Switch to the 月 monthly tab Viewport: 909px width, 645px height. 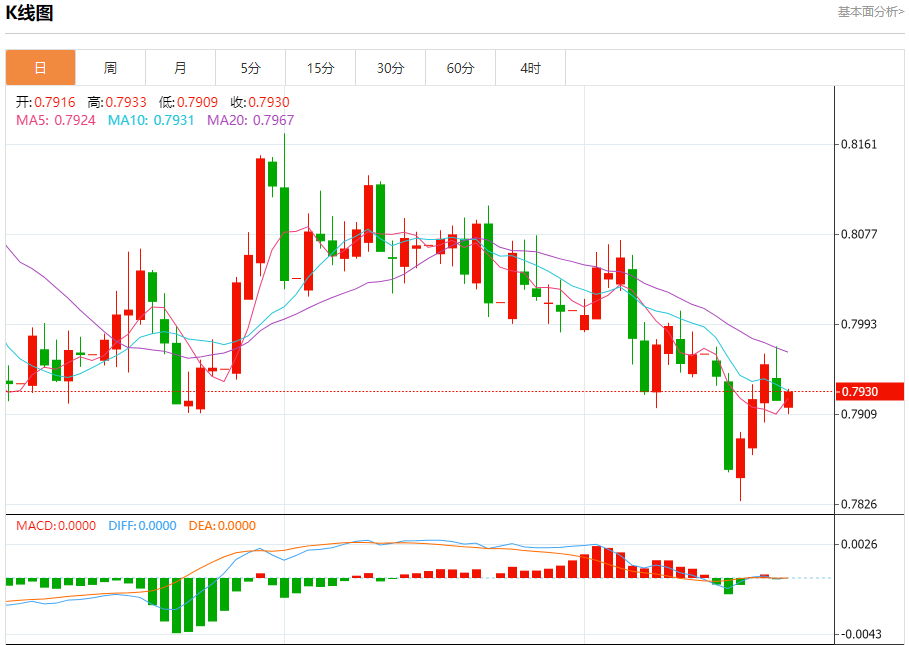tap(180, 68)
